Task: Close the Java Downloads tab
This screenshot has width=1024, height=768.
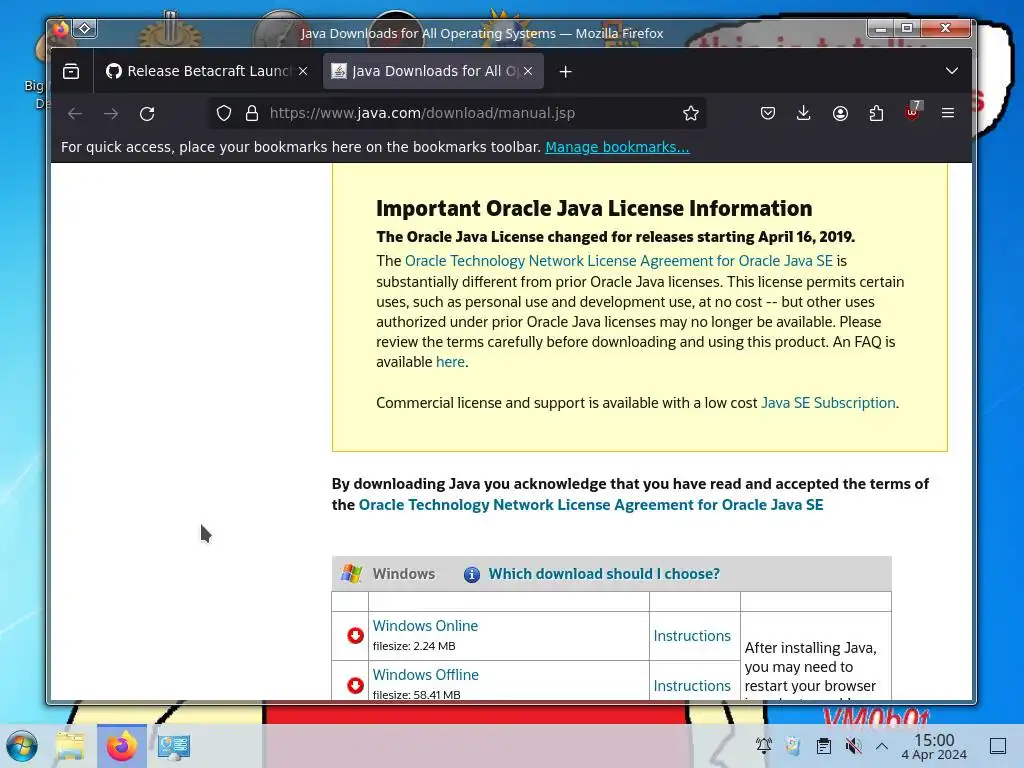Action: click(x=528, y=71)
